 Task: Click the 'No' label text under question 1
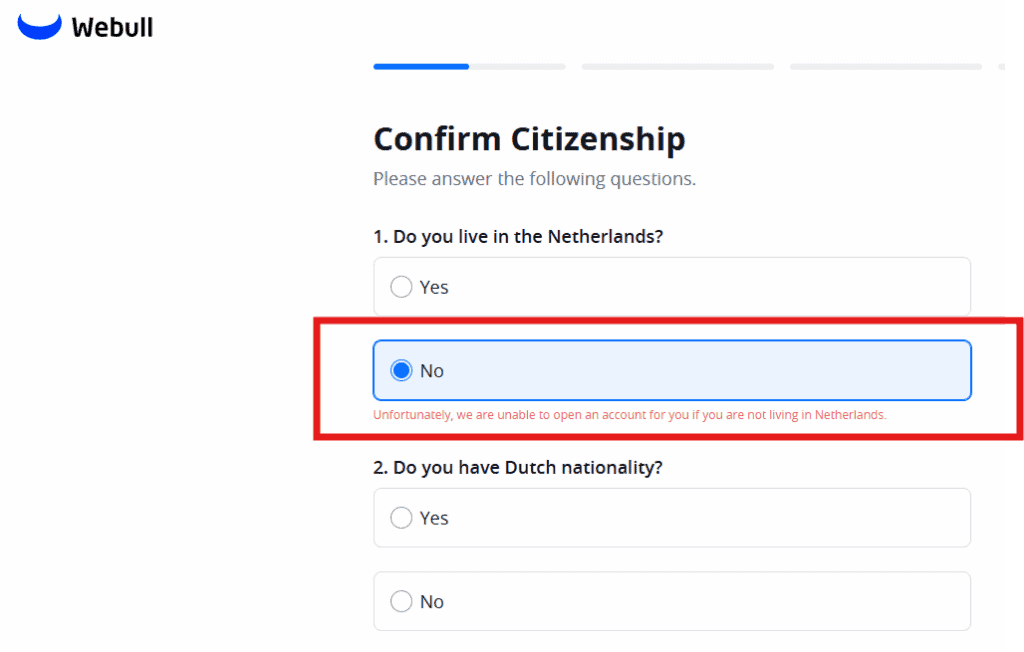pos(432,371)
